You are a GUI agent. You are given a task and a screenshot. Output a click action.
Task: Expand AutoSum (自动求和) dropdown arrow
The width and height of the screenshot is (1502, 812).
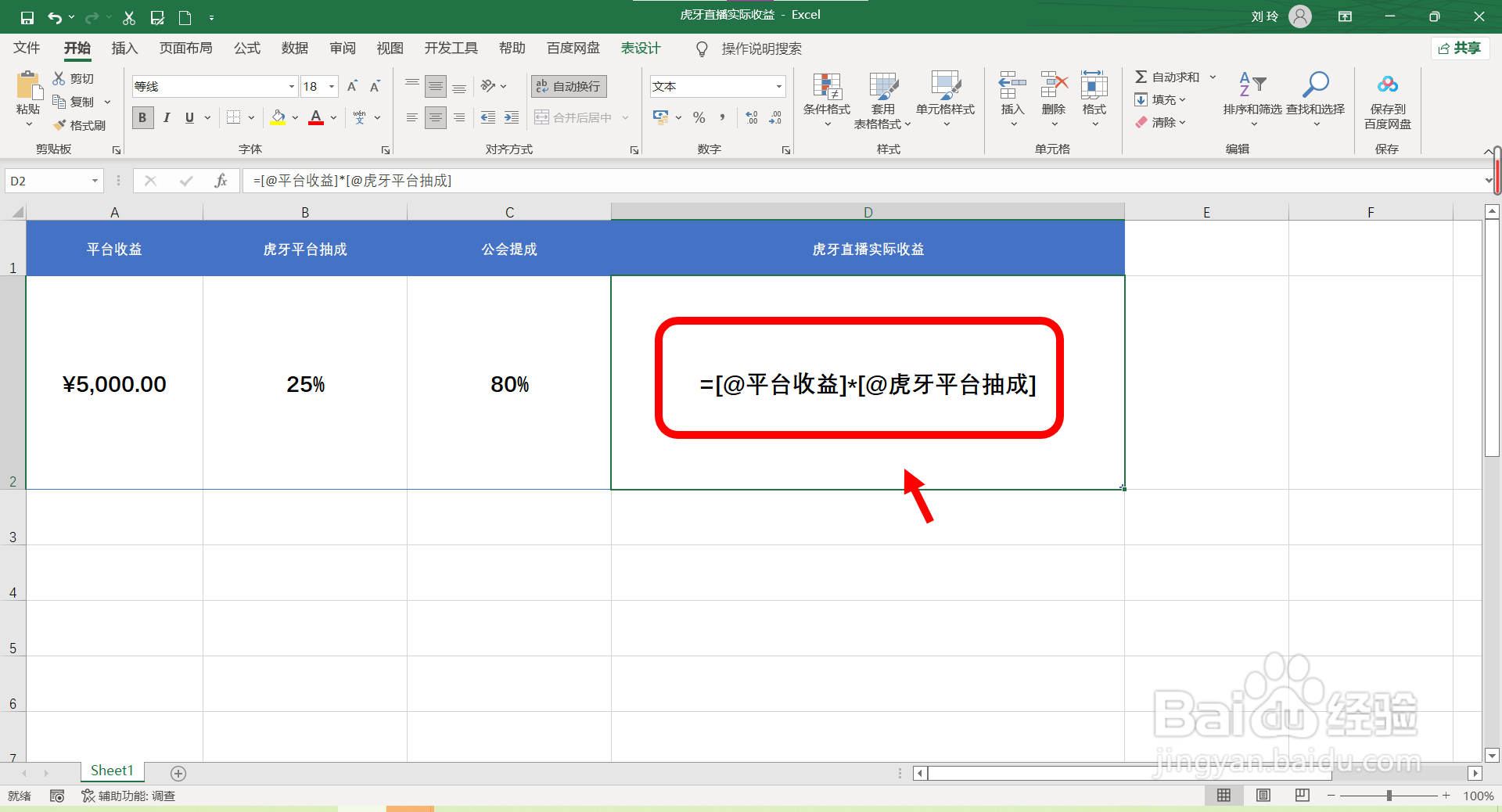tap(1213, 77)
